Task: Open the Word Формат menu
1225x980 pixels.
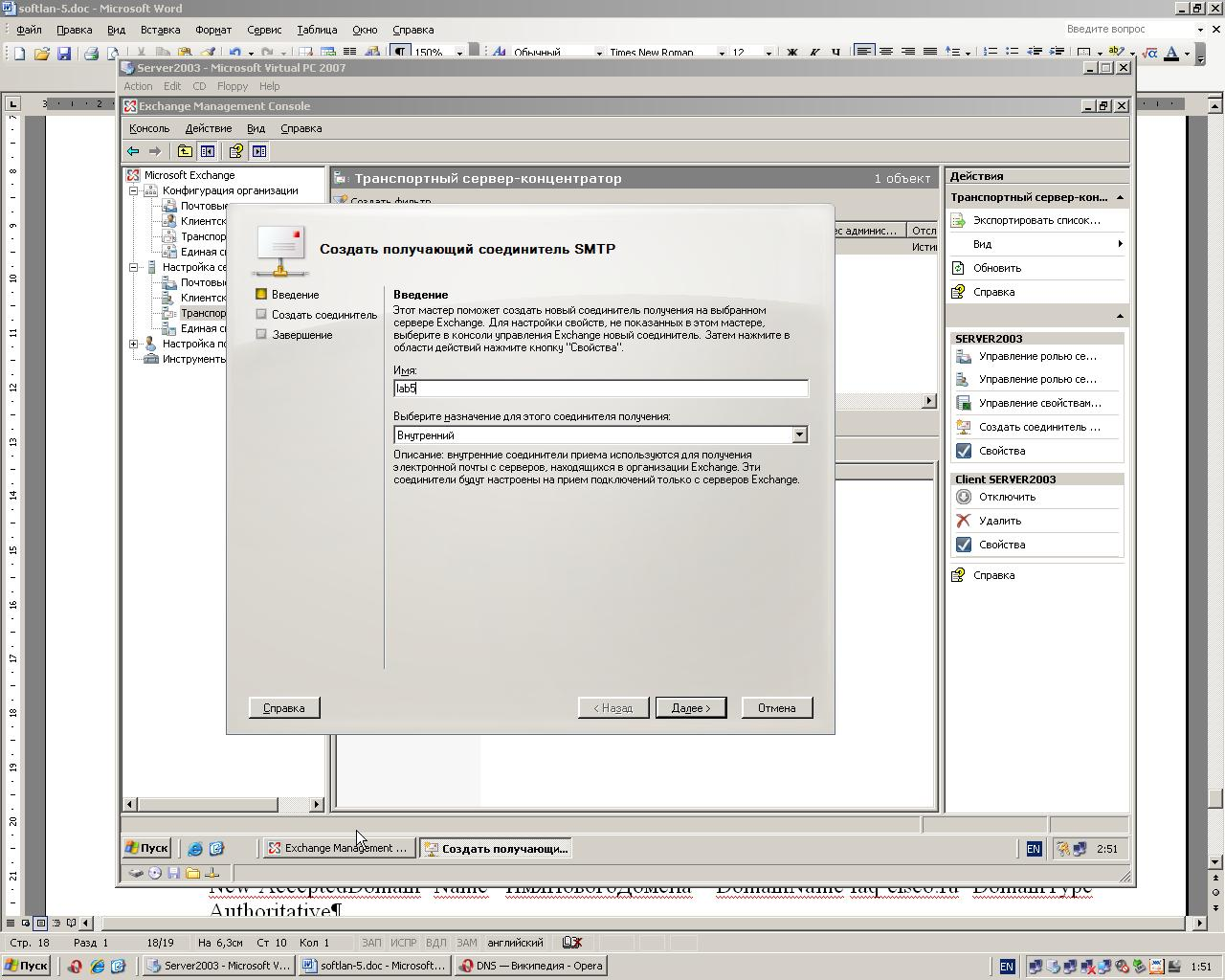Action: [x=212, y=30]
